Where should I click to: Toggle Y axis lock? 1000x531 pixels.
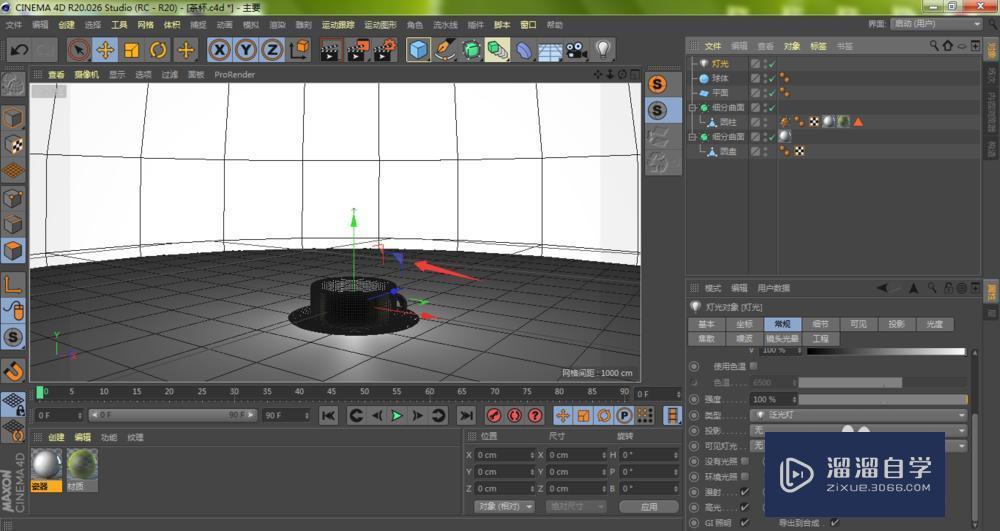pos(246,50)
